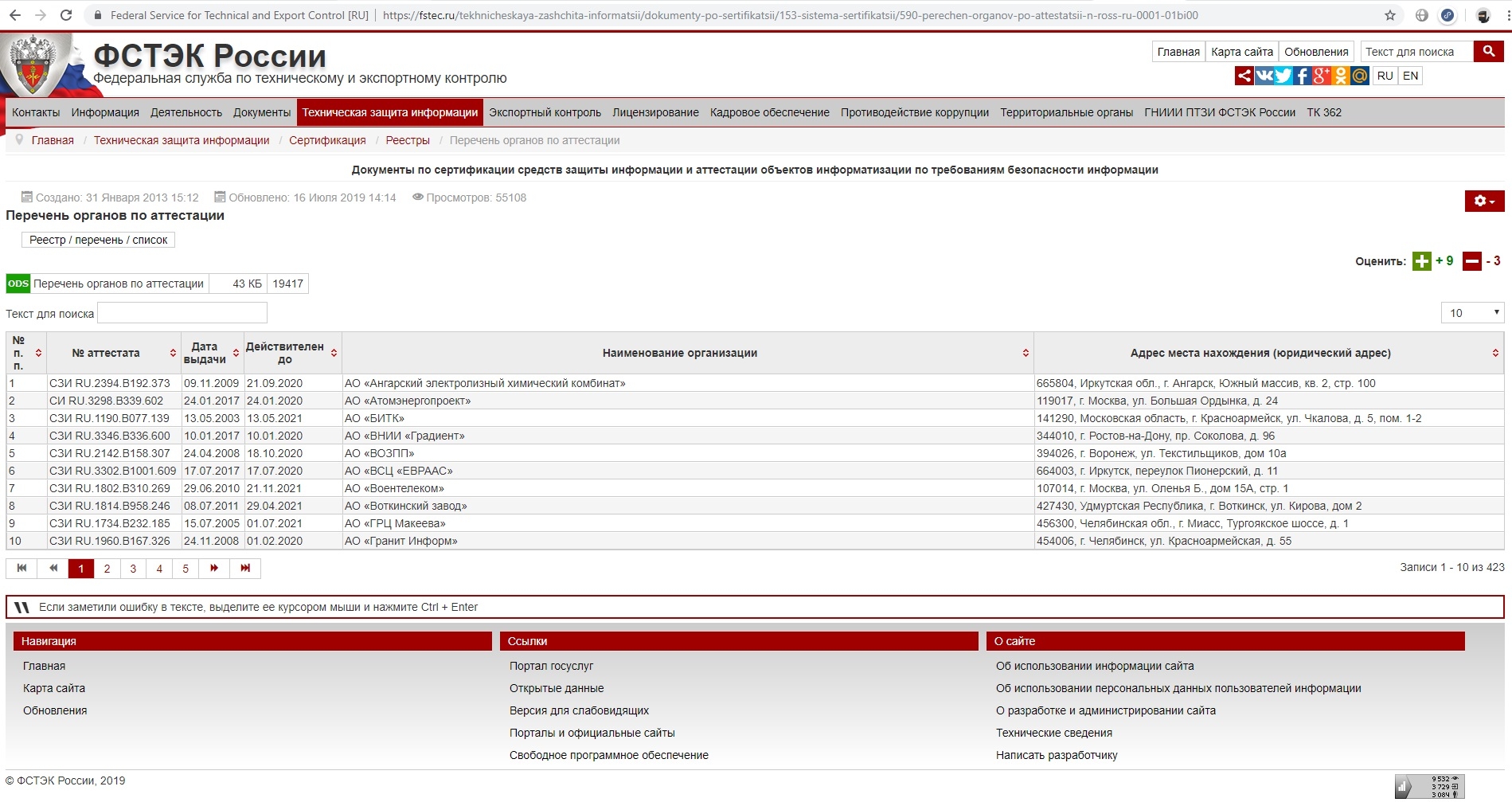Switch site language to RU
The height and width of the screenshot is (802, 1512).
click(1385, 76)
